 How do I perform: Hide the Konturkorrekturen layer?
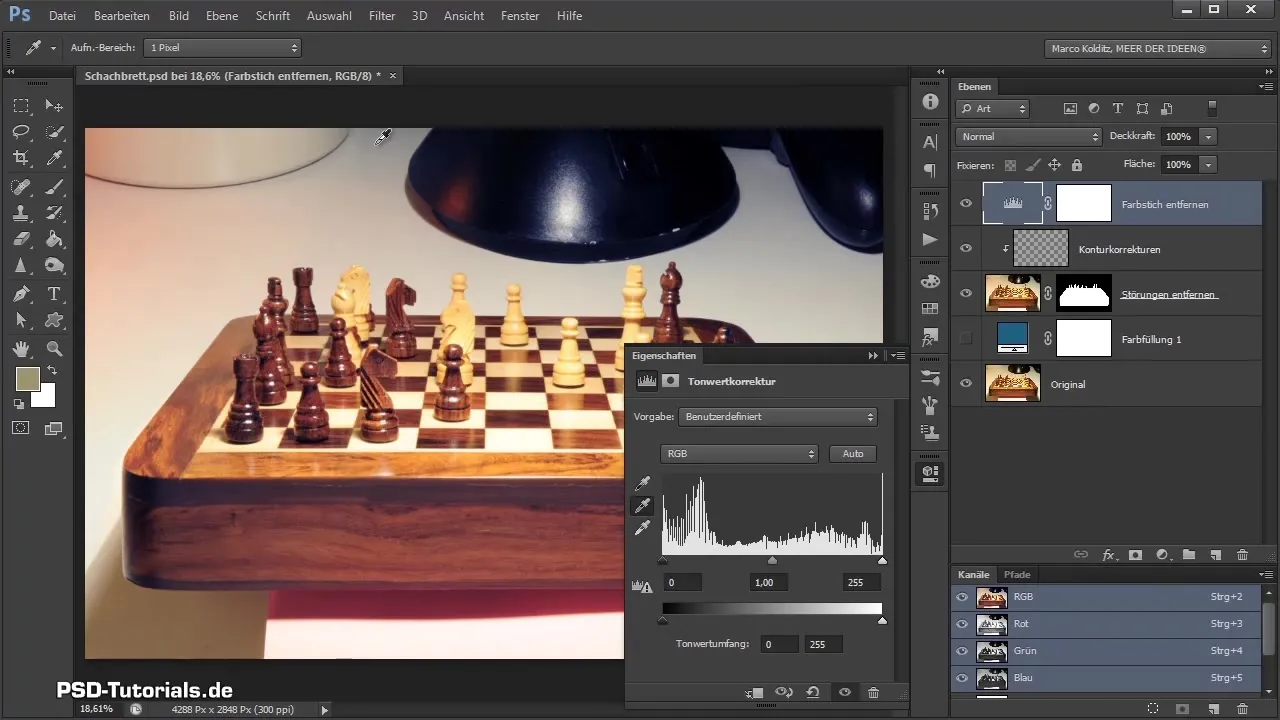[x=966, y=248]
